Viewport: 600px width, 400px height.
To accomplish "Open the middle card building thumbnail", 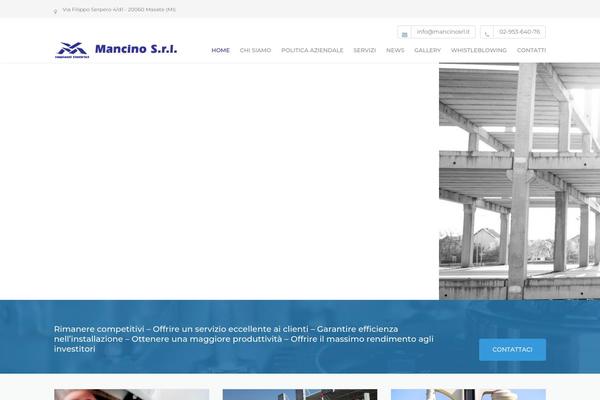I will [300, 395].
